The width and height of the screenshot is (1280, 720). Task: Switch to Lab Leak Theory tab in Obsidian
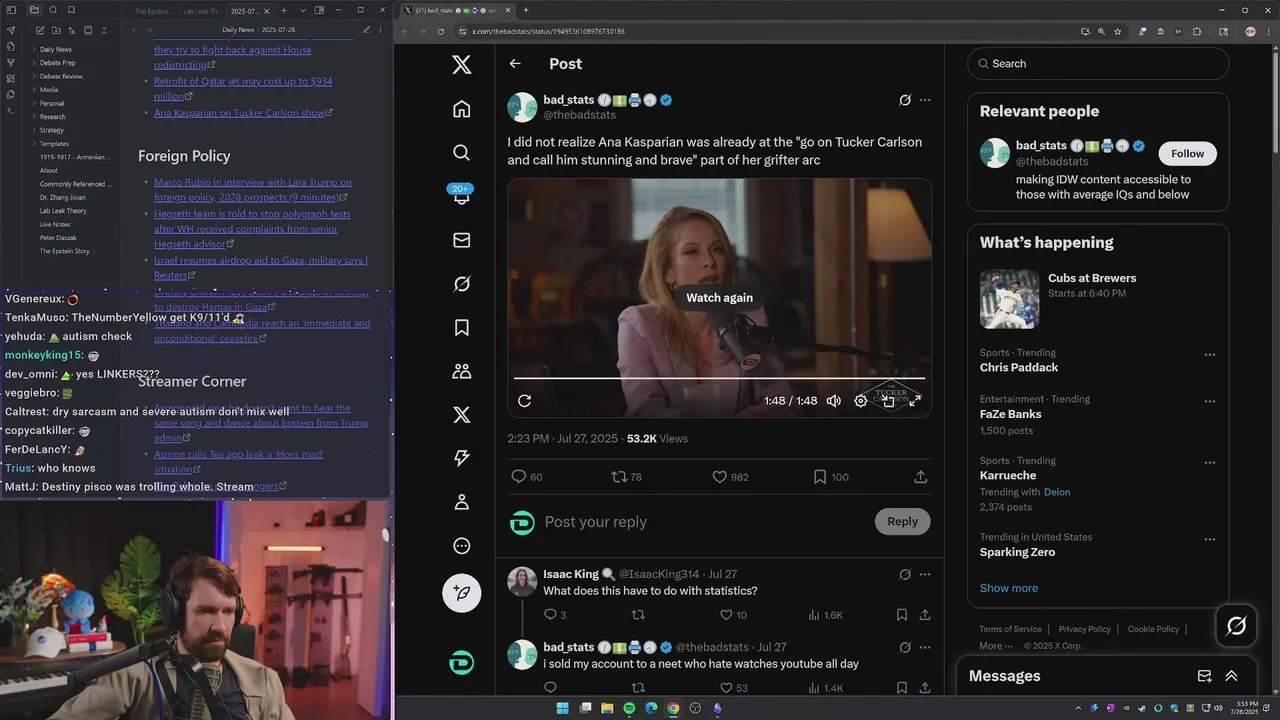tap(203, 10)
